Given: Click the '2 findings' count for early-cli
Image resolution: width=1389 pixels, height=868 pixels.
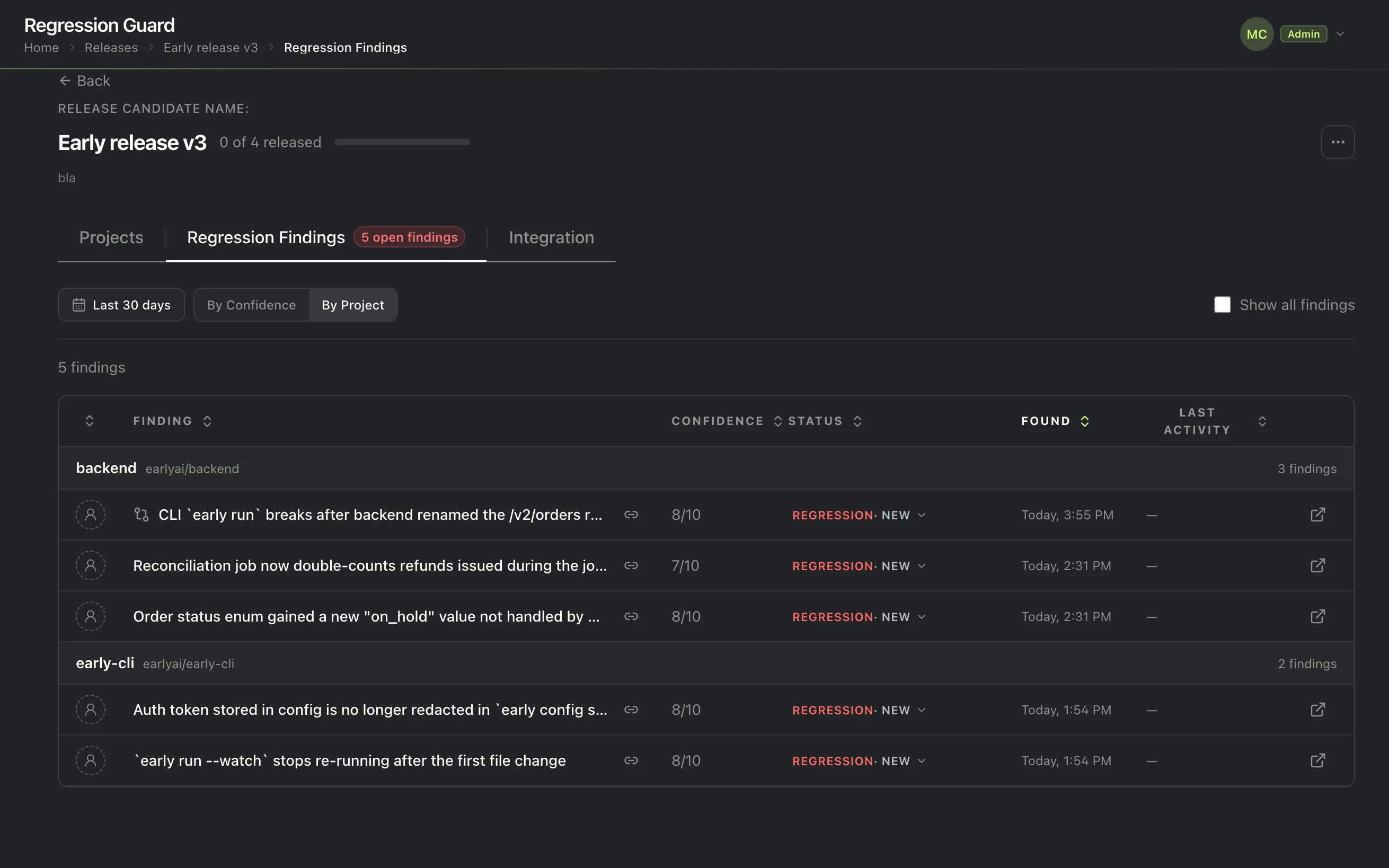Looking at the screenshot, I should (x=1307, y=663).
